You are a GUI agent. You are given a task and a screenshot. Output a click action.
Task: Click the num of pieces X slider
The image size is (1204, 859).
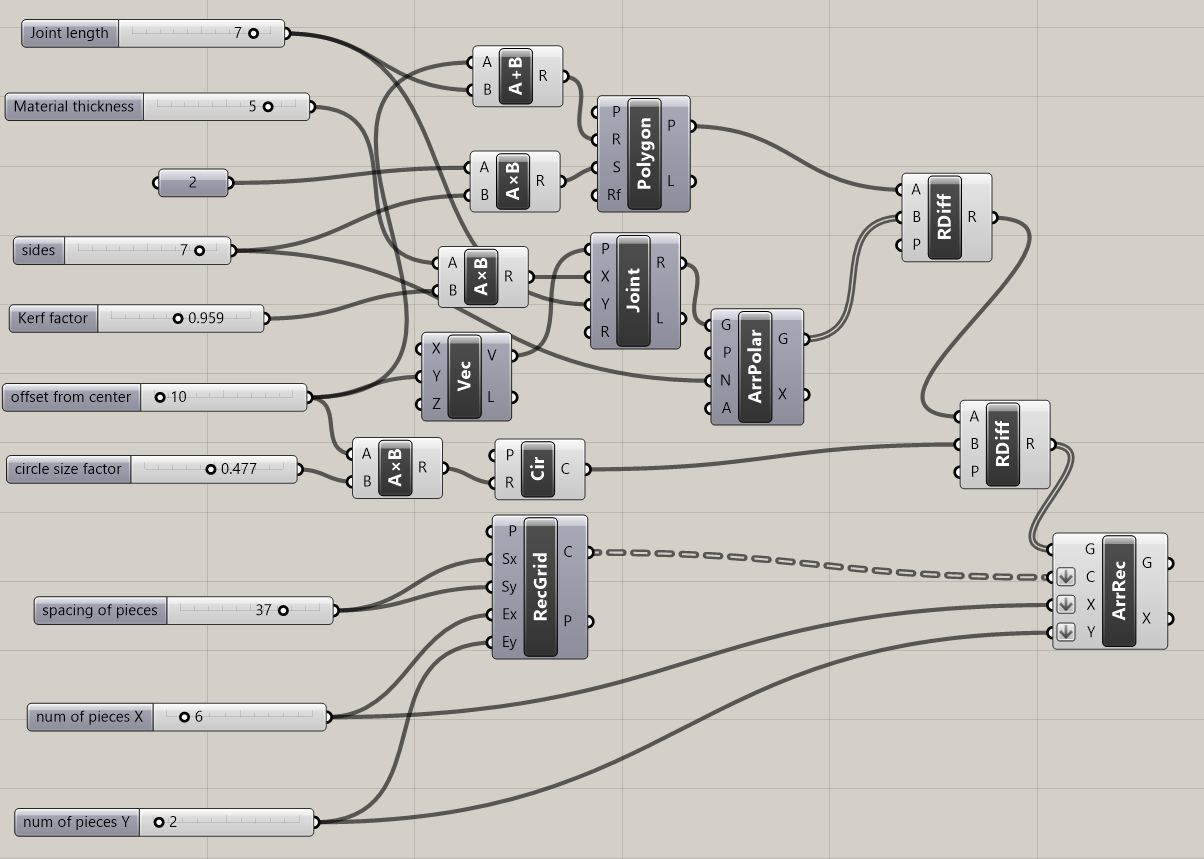[177, 717]
